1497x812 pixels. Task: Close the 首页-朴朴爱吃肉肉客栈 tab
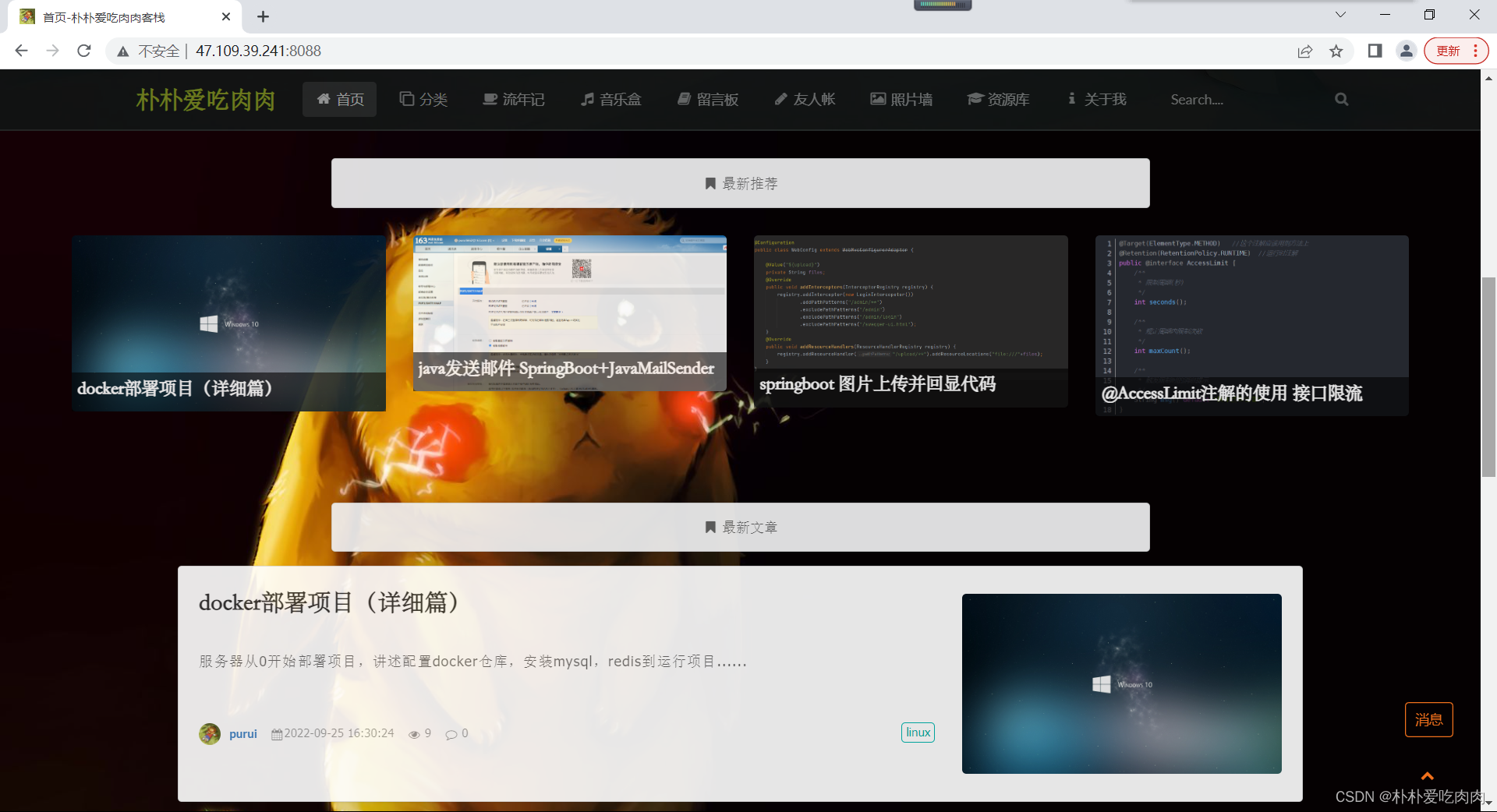(226, 16)
